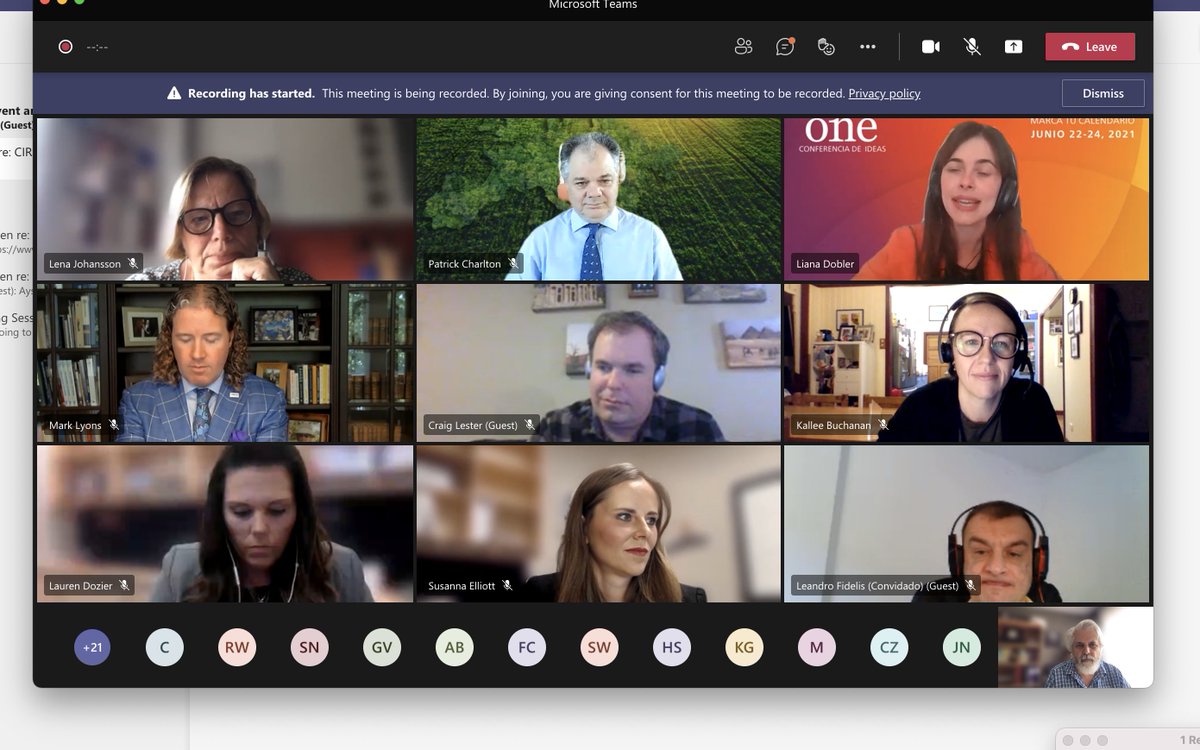The width and height of the screenshot is (1200, 750).
Task: Select Kallee Buchanan's video tile
Action: pos(966,362)
